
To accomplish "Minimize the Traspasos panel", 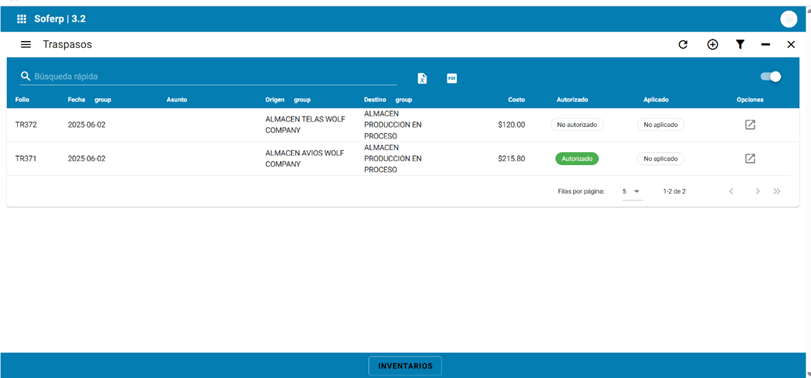I will [x=765, y=45].
